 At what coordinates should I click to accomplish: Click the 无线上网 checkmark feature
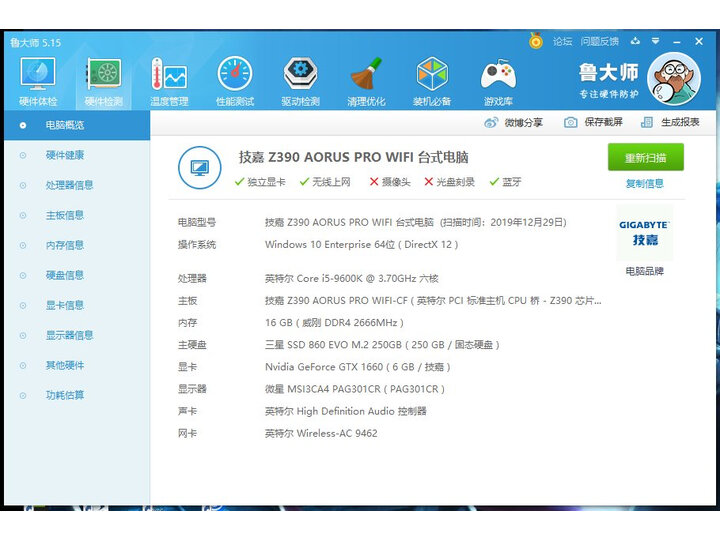click(325, 182)
